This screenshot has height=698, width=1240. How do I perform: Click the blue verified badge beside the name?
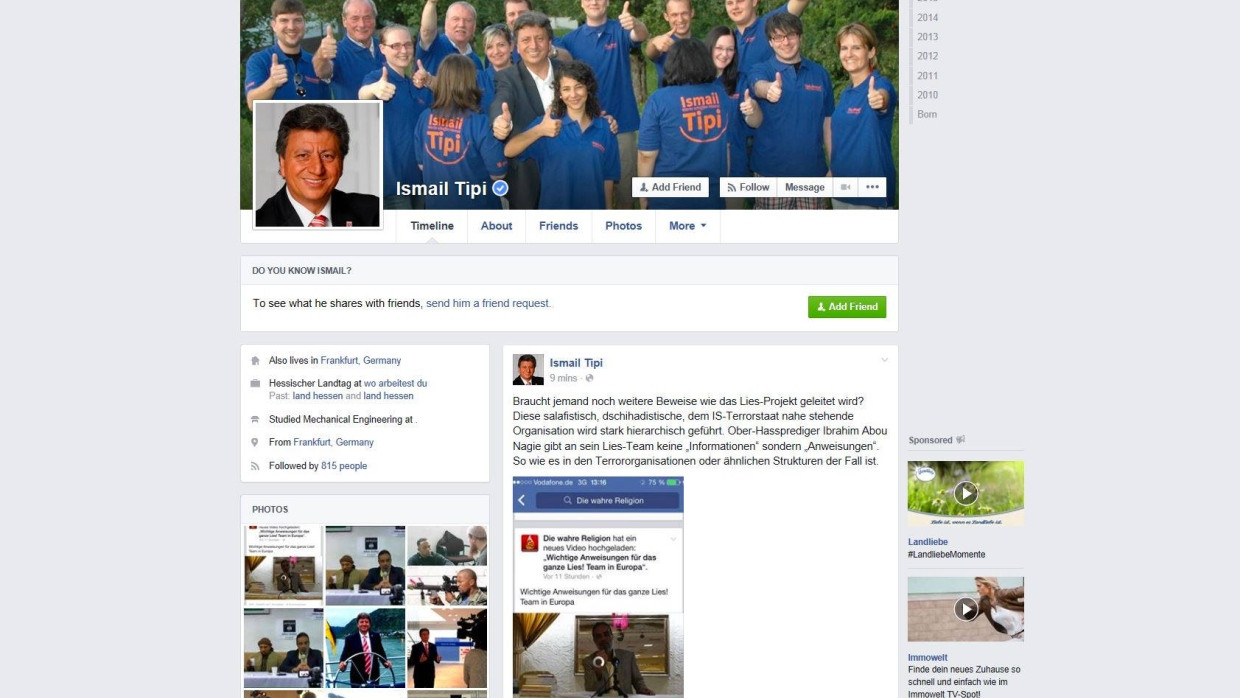pyautogui.click(x=500, y=188)
